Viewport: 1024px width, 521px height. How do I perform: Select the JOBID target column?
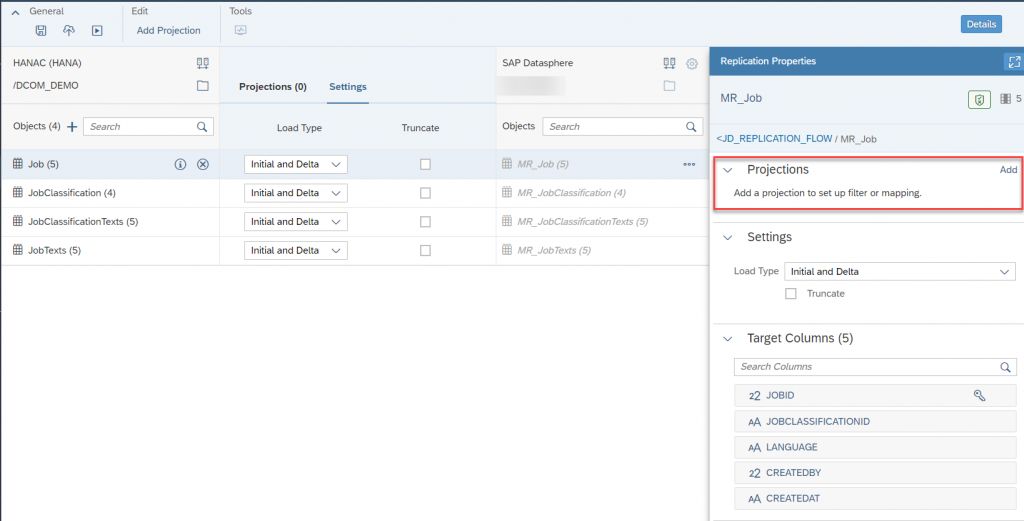tap(875, 396)
